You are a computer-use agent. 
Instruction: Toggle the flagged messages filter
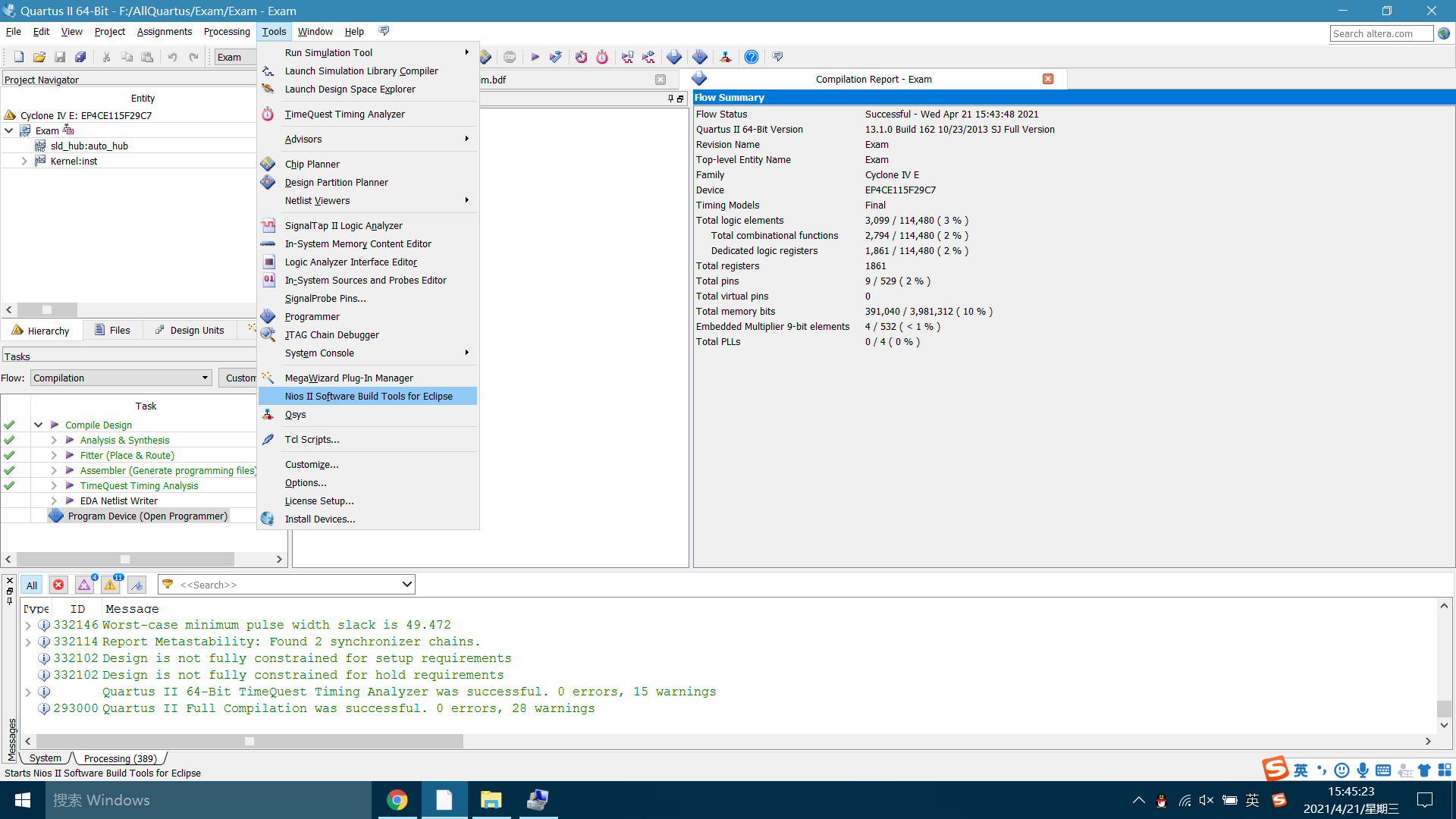click(136, 585)
